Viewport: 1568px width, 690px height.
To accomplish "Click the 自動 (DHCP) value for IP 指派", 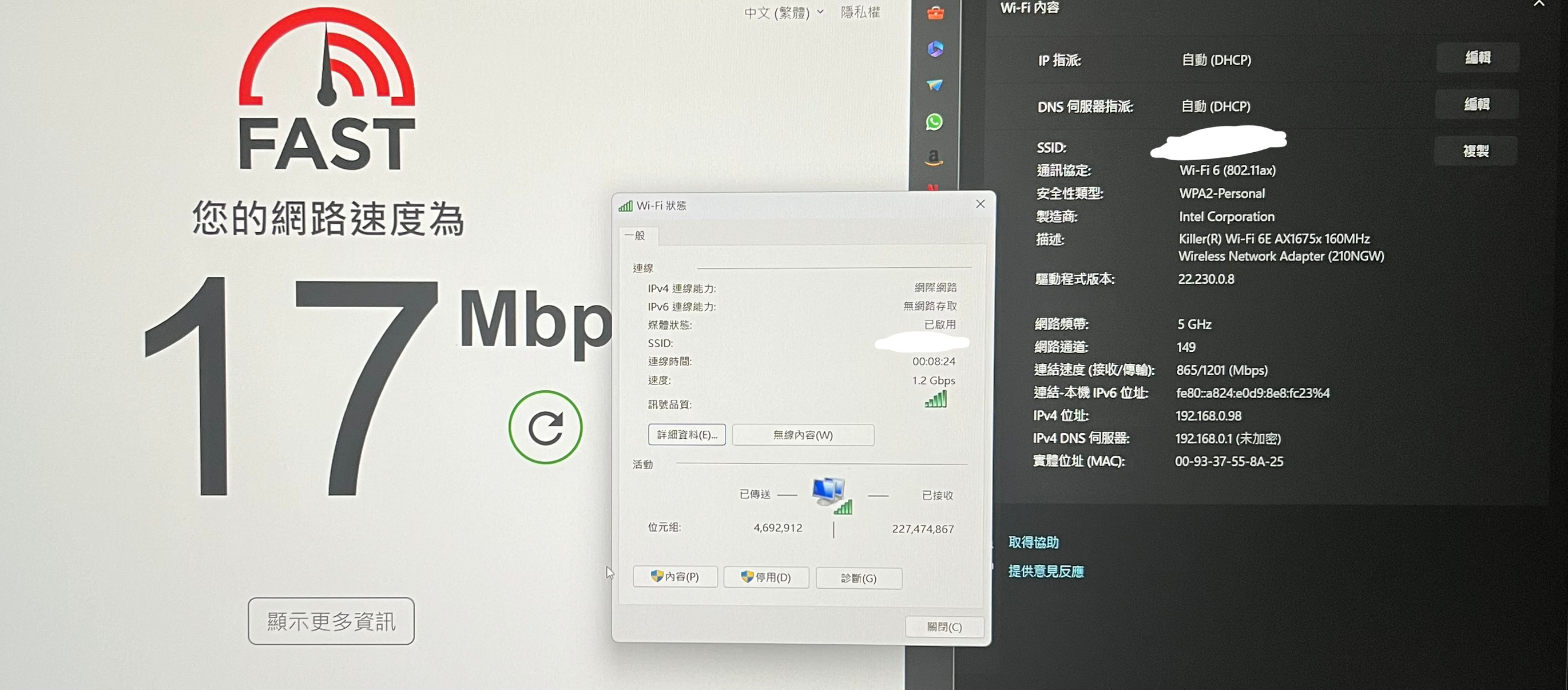I will (1216, 60).
